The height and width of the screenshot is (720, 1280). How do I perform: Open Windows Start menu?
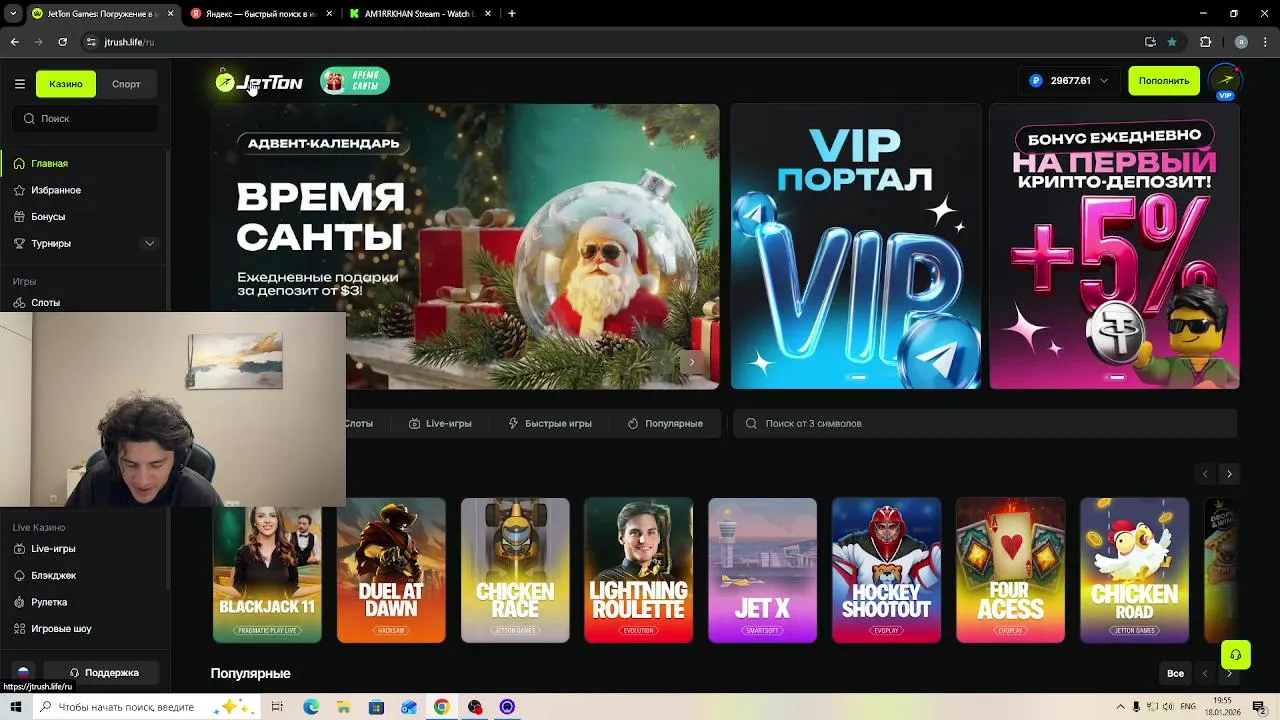tap(16, 707)
